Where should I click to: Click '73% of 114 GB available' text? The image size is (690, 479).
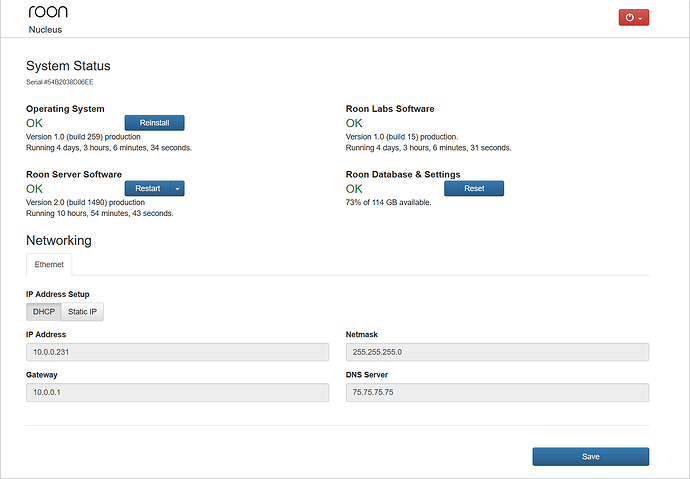[x=389, y=202]
